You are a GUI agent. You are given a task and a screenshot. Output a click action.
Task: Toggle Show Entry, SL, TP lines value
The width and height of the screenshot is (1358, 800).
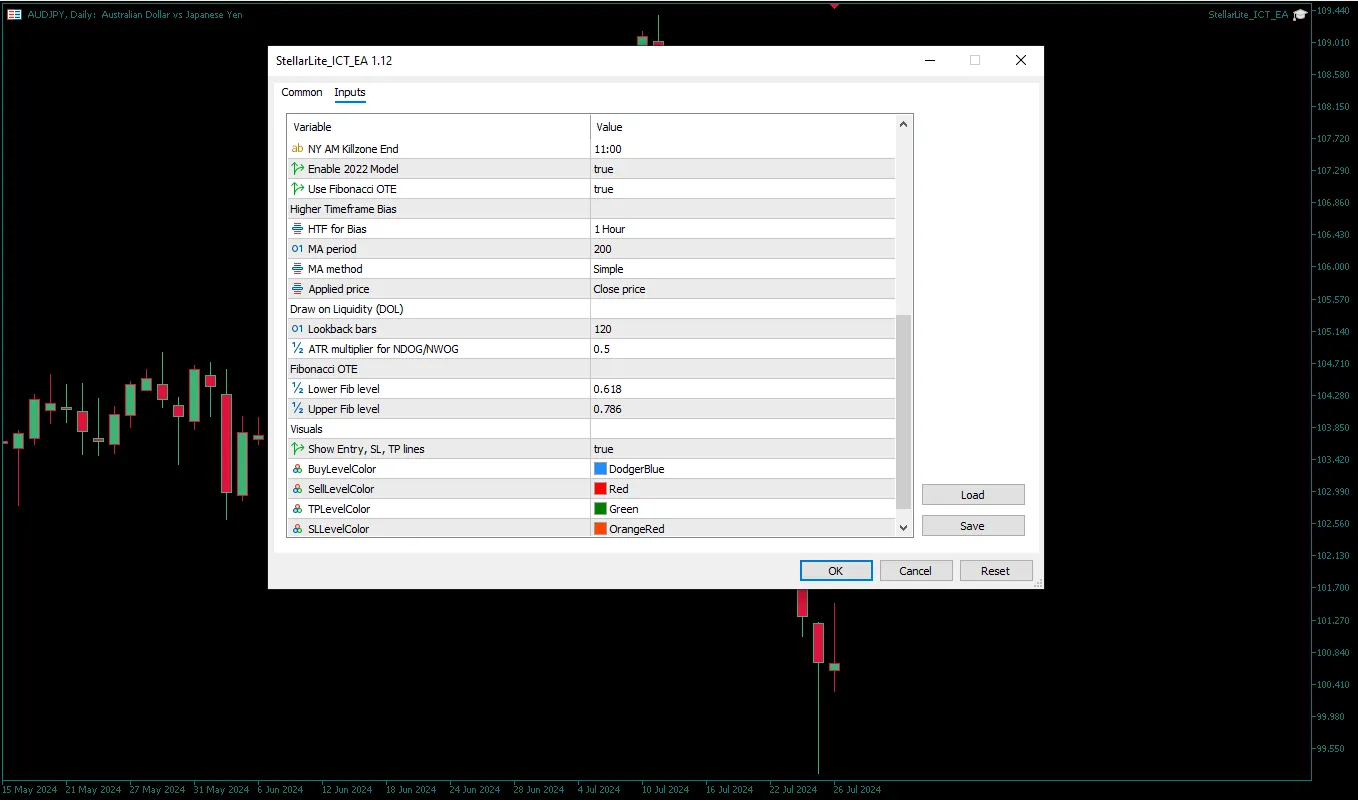tap(743, 449)
